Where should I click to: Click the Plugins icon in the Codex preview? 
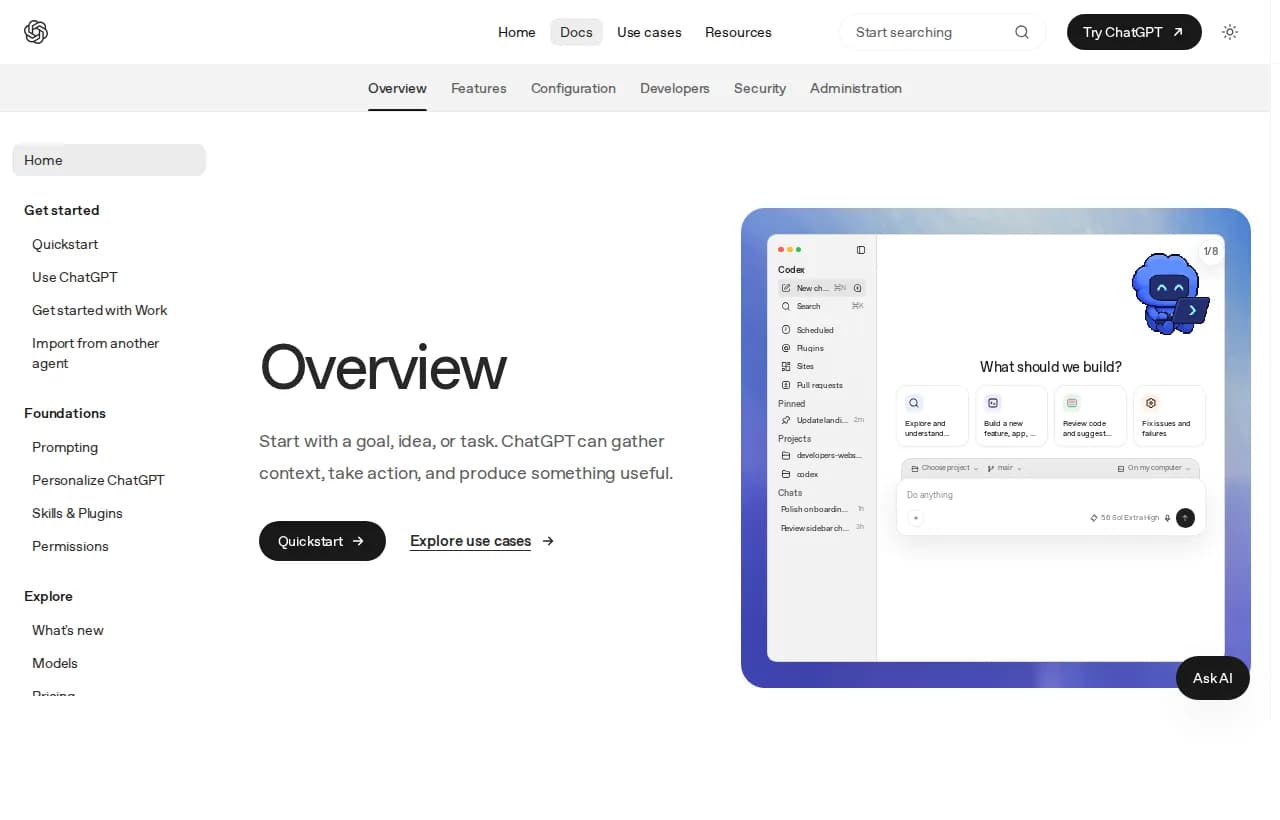click(x=786, y=348)
